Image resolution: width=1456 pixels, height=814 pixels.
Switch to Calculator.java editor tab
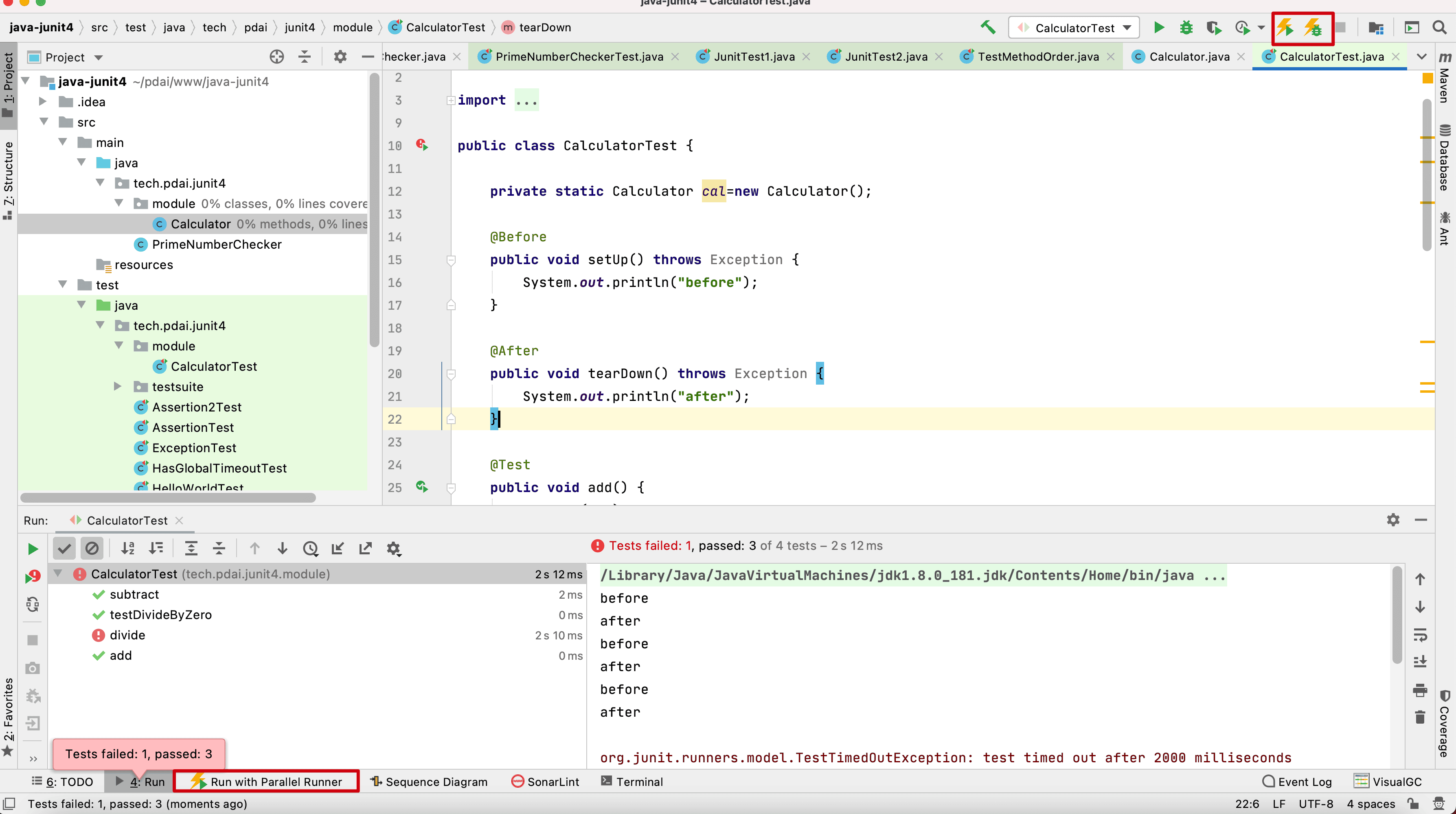(x=1188, y=57)
